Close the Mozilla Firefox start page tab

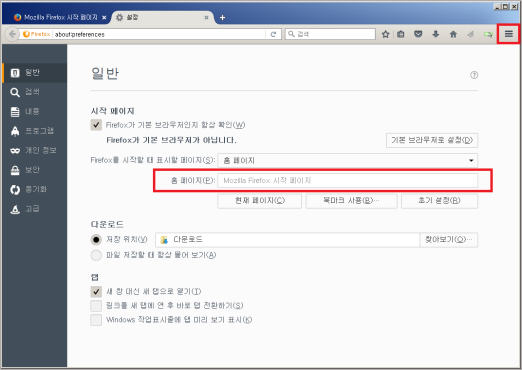point(104,18)
